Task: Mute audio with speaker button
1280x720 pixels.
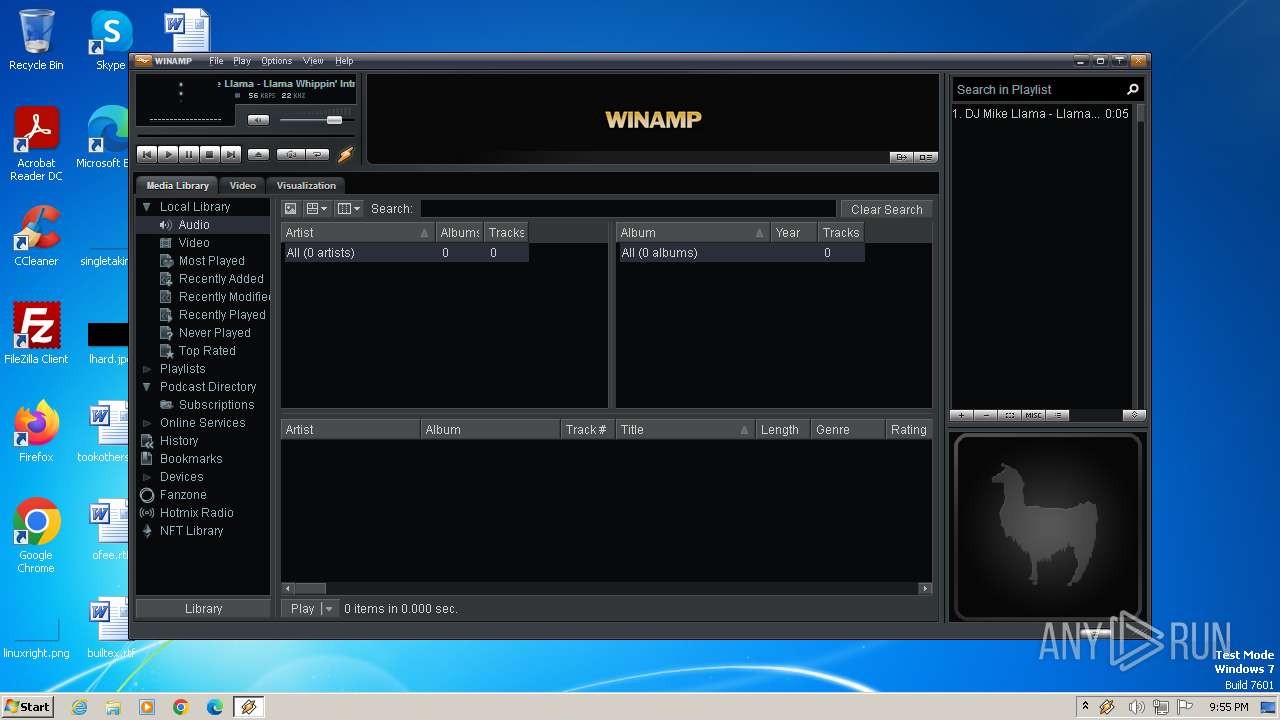Action: pyautogui.click(x=258, y=120)
